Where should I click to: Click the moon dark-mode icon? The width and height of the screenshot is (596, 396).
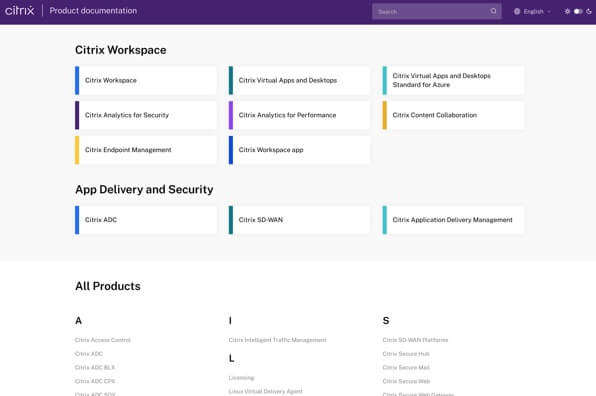click(x=589, y=11)
